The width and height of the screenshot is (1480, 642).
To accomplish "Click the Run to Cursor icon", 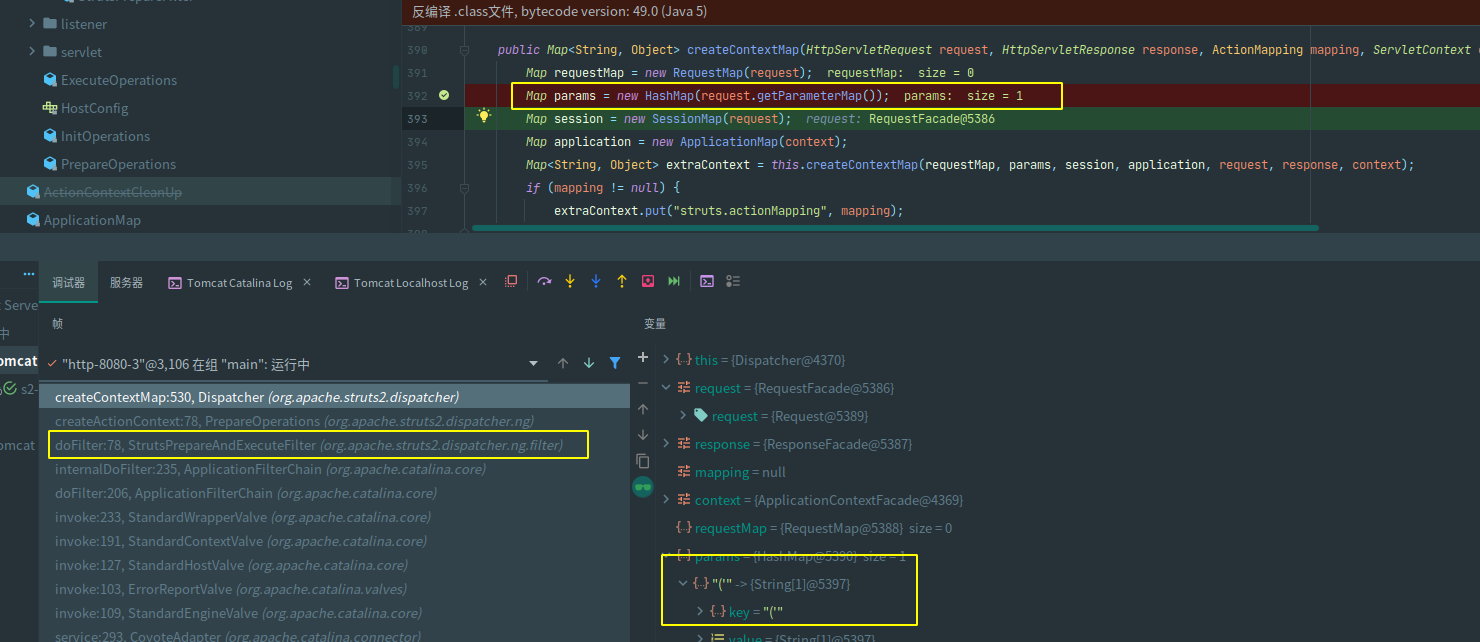I will click(x=674, y=282).
